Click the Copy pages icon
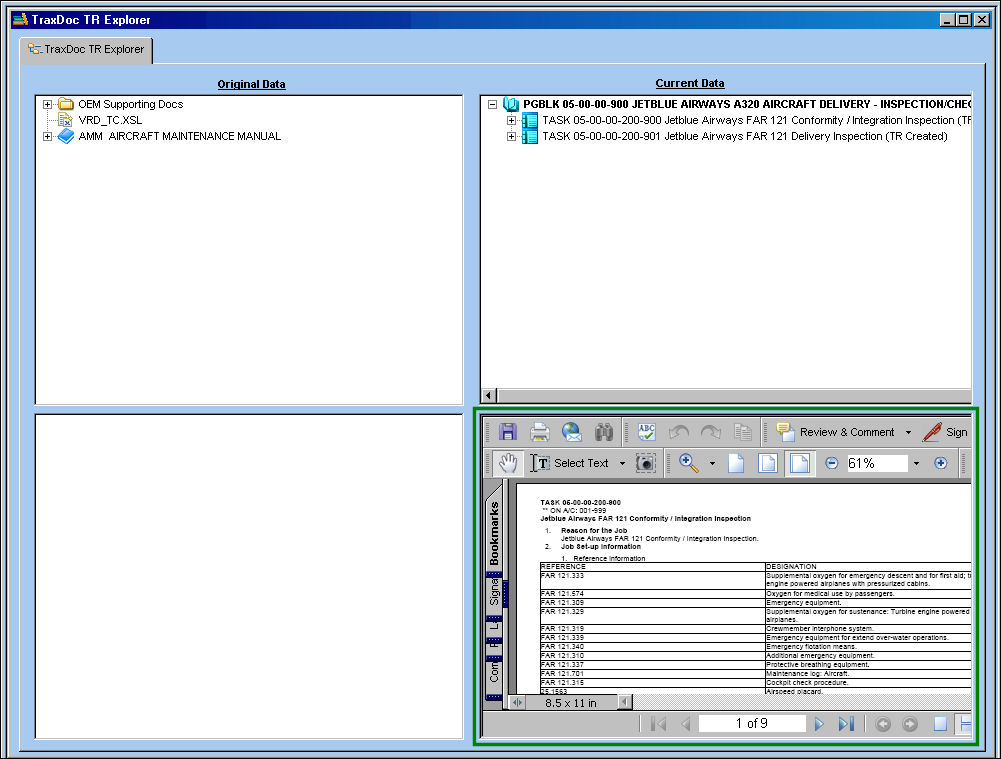Screen dimensions: 1001x759 742,432
